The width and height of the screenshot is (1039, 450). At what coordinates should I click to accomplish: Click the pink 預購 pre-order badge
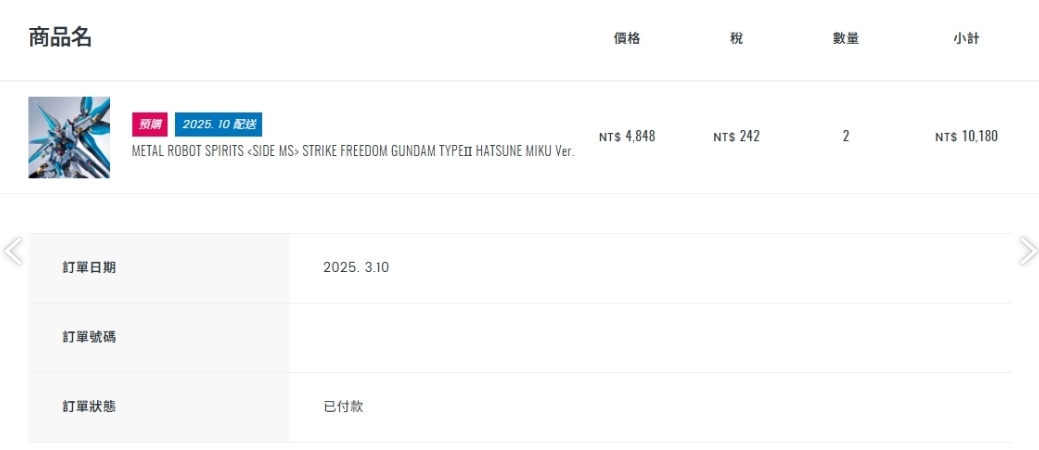coord(150,124)
